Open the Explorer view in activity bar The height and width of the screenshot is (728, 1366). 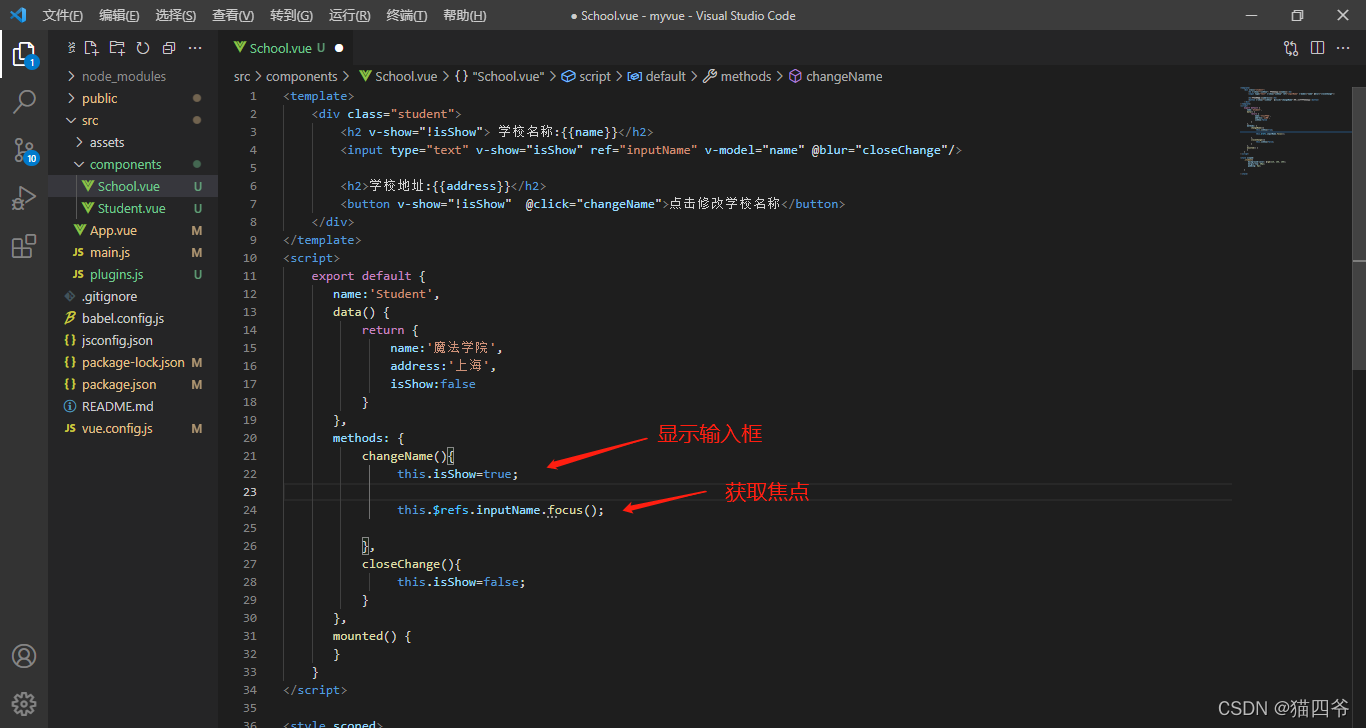[24, 54]
